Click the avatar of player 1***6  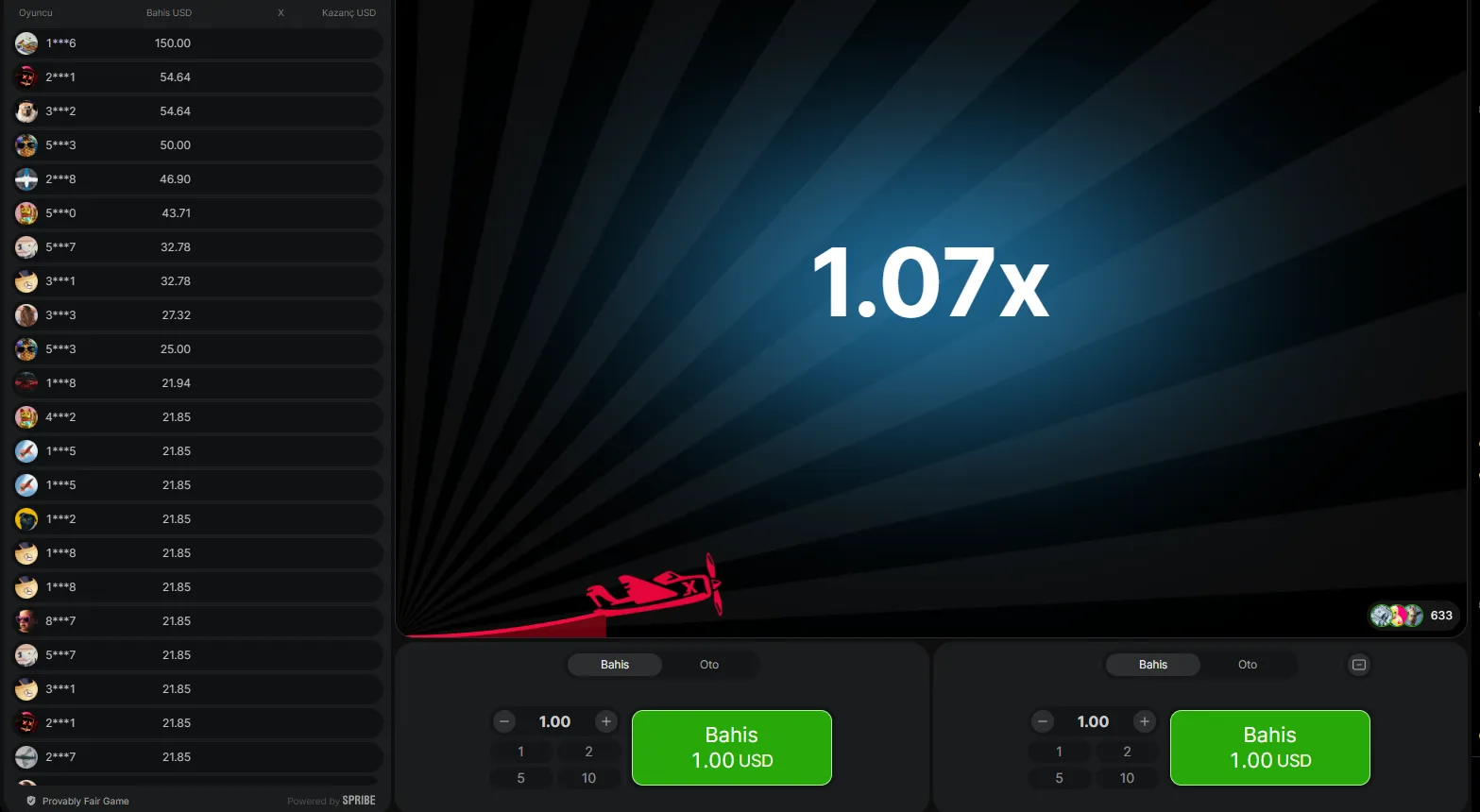[26, 43]
